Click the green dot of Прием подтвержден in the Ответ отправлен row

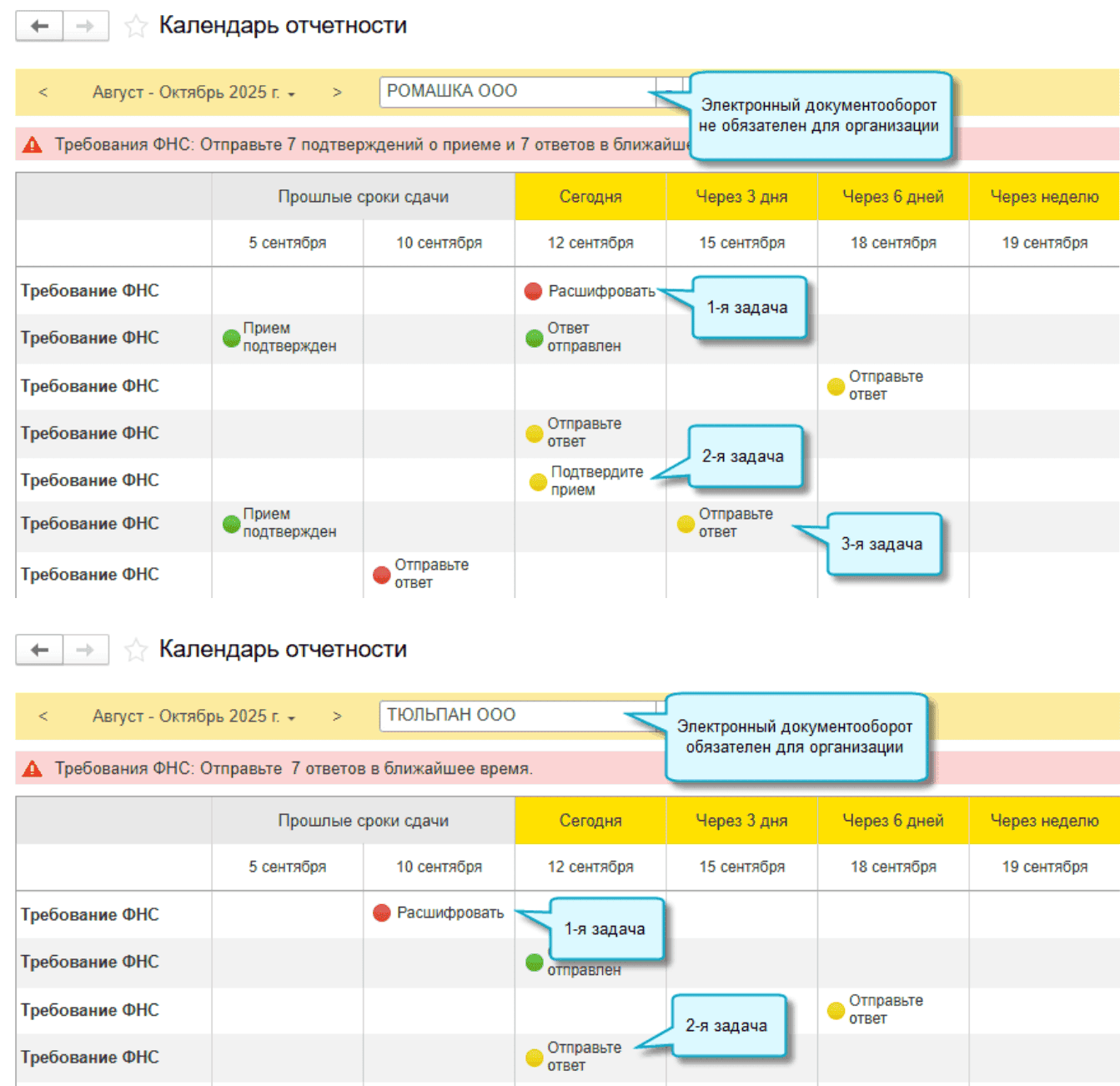pos(232,338)
